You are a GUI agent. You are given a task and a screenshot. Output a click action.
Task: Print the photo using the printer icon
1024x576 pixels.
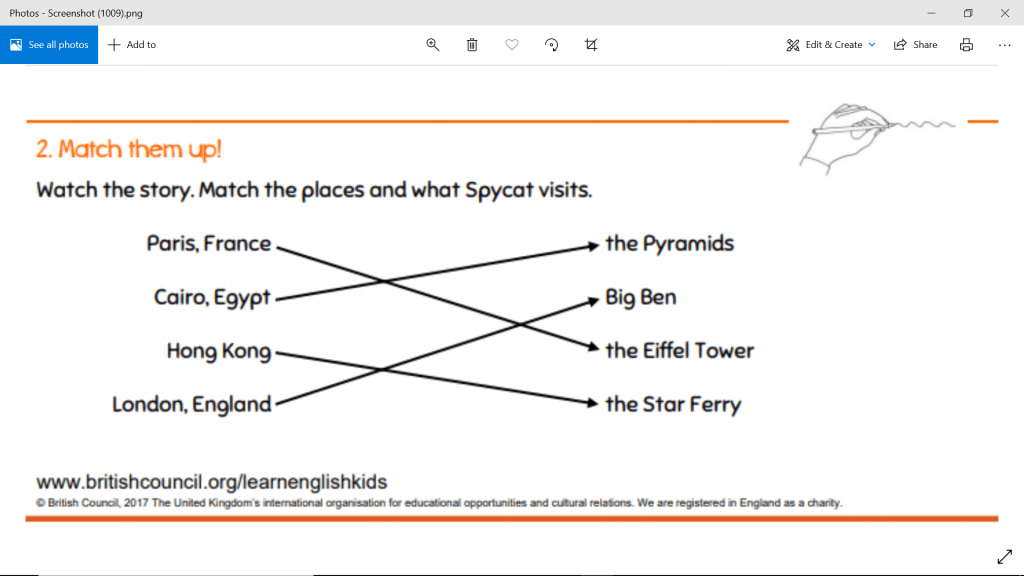click(966, 45)
